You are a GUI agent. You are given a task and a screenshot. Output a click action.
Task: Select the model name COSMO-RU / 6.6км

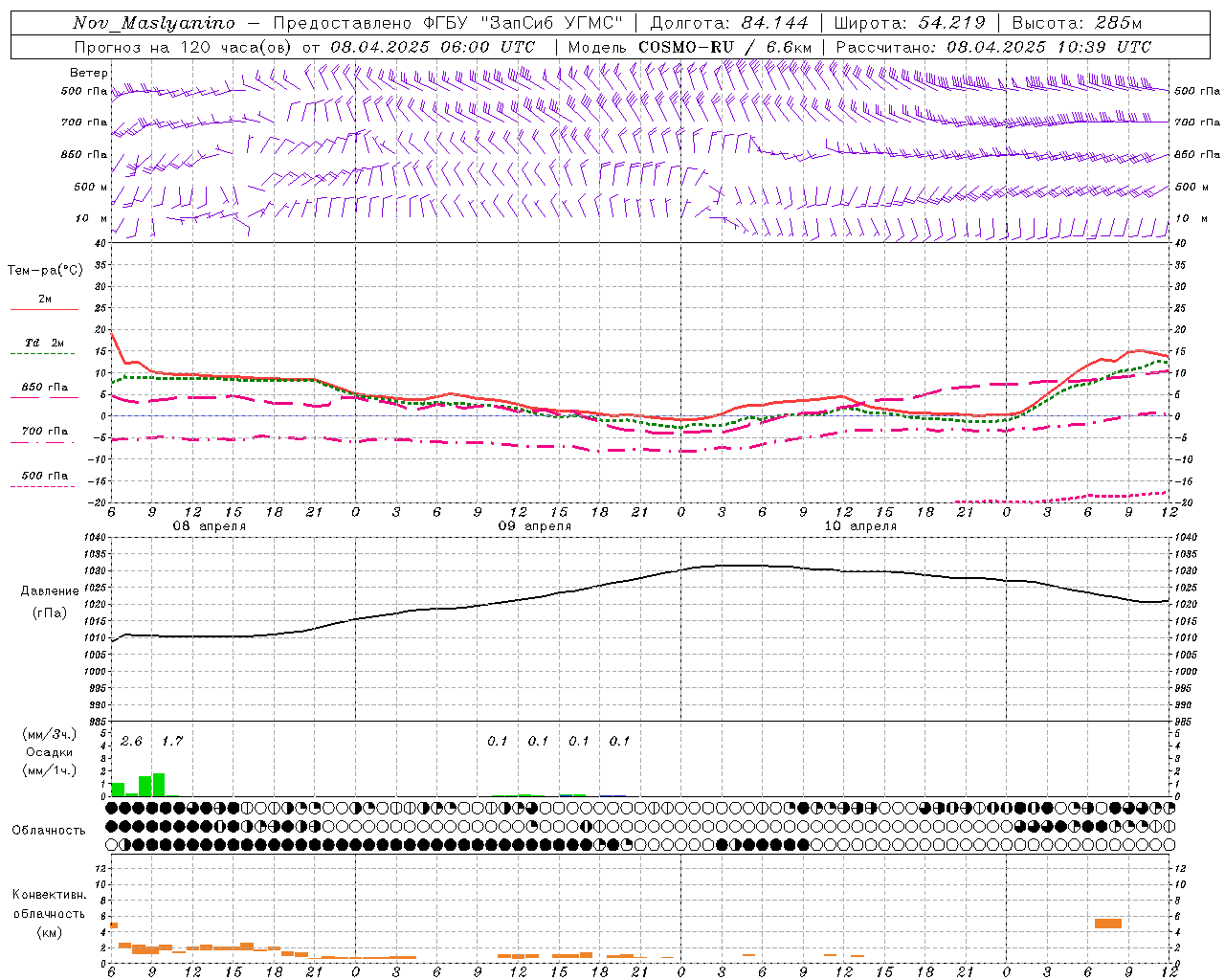click(x=724, y=47)
